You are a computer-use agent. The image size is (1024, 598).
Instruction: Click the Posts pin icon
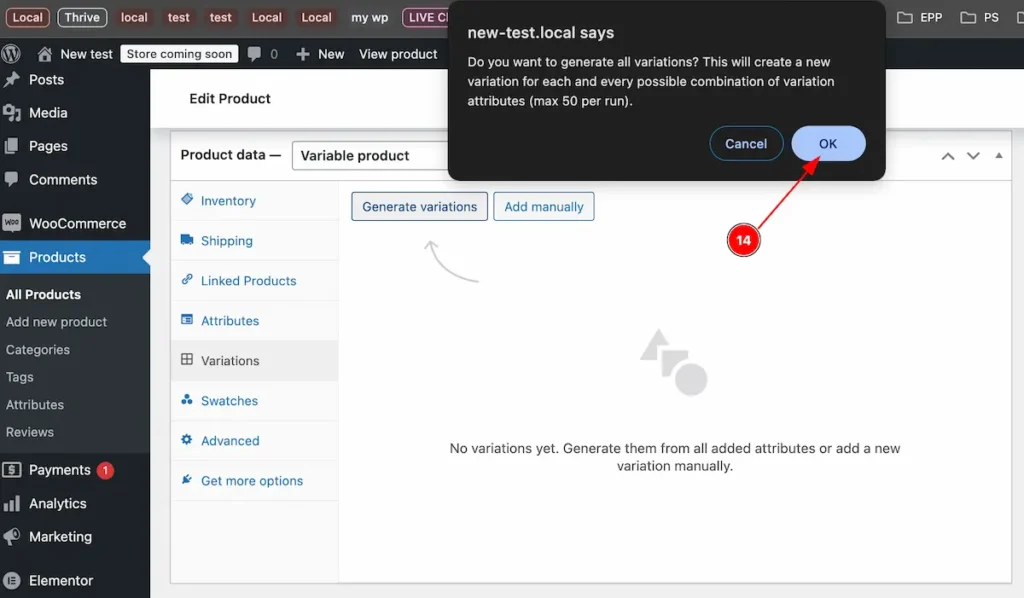(12, 80)
